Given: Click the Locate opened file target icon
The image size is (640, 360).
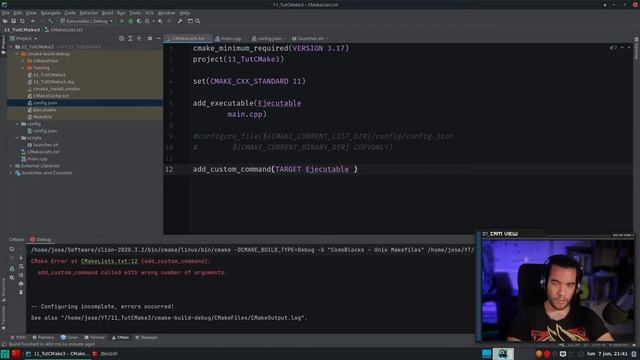Looking at the screenshot, I should [x=121, y=38].
